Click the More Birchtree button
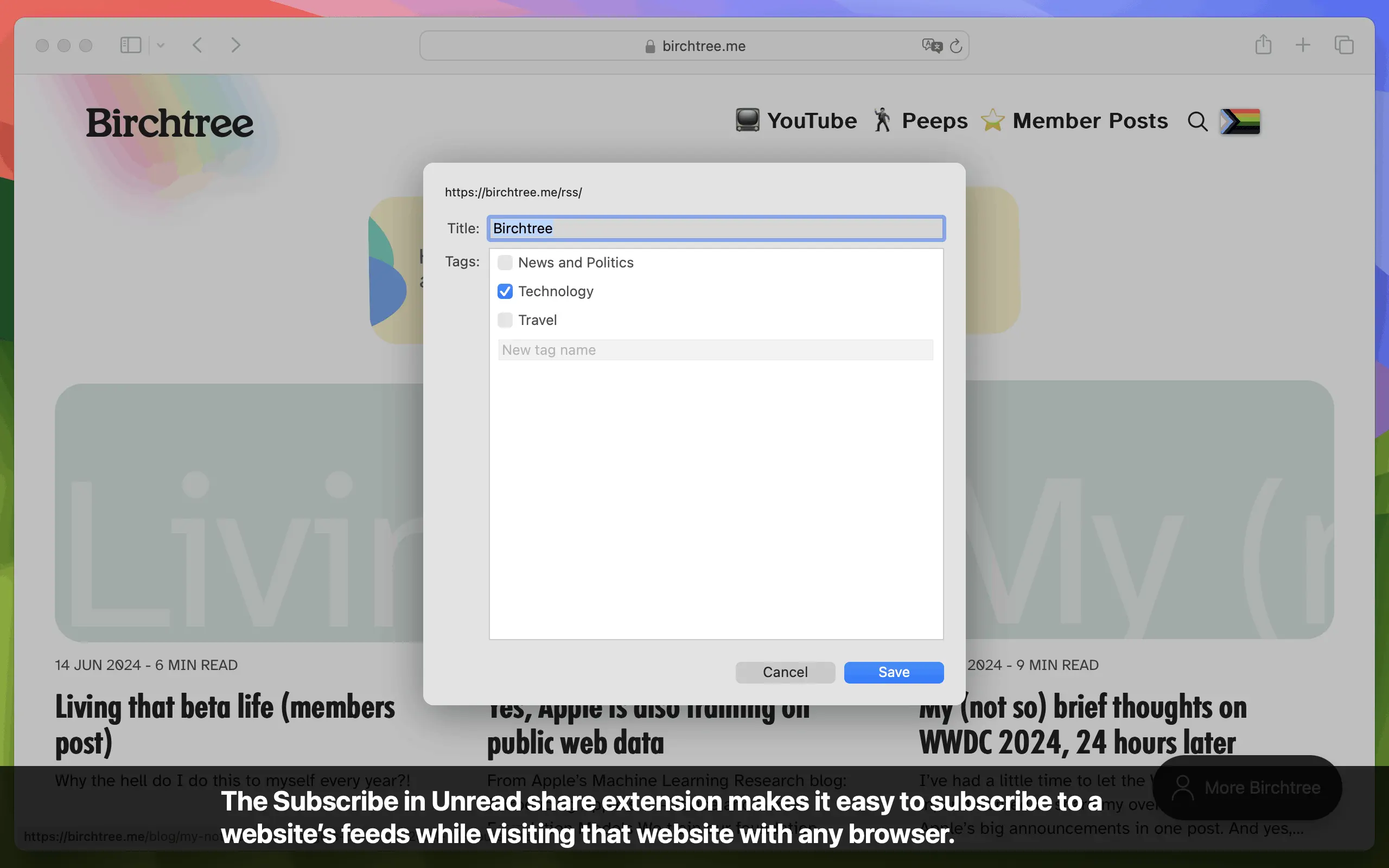This screenshot has height=868, width=1389. (x=1247, y=788)
